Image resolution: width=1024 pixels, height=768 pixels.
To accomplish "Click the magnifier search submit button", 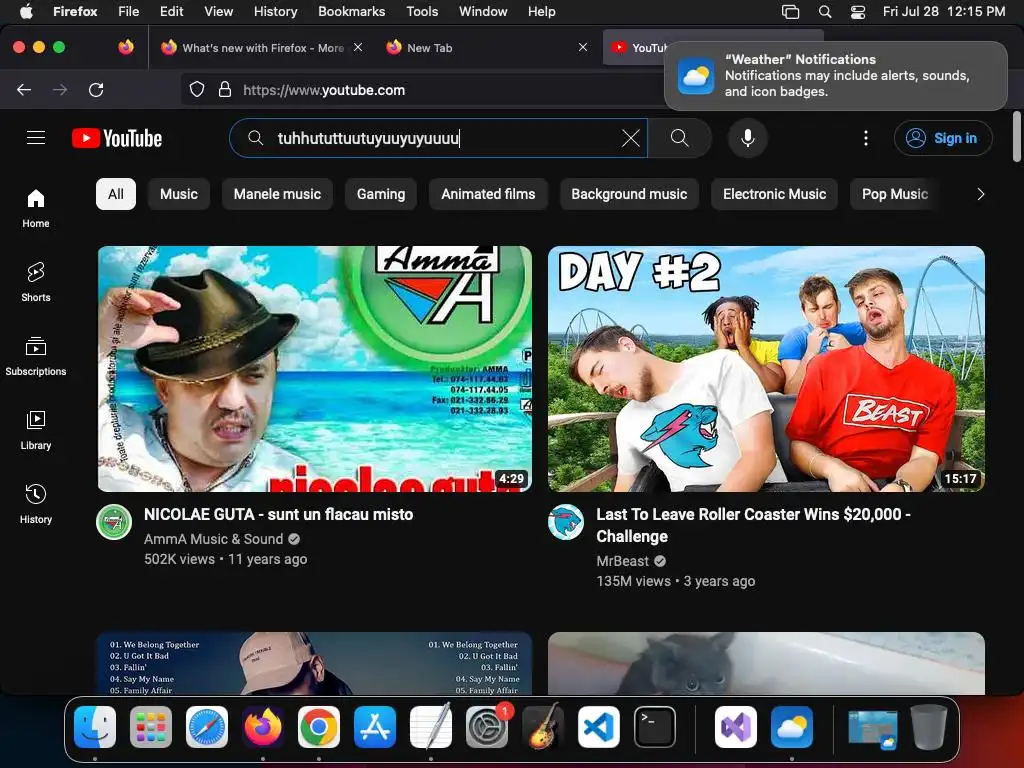I will (680, 138).
